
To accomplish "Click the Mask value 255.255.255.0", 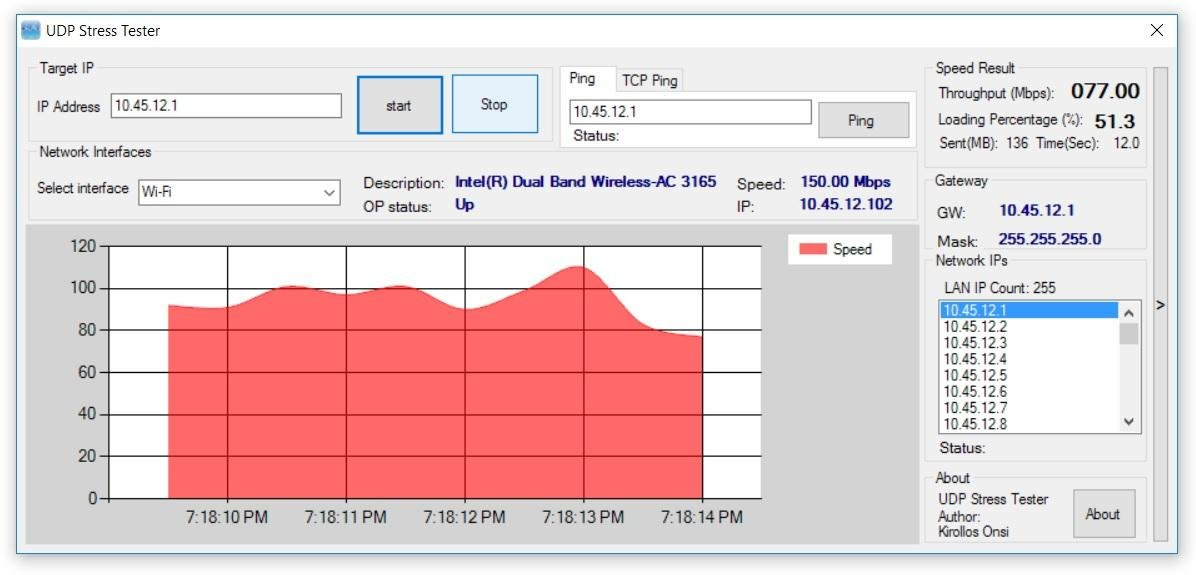I will 1050,239.
